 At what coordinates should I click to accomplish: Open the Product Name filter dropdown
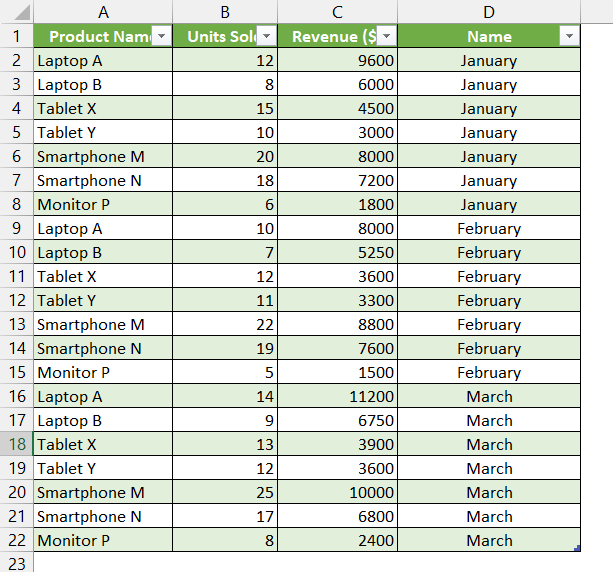coord(161,36)
